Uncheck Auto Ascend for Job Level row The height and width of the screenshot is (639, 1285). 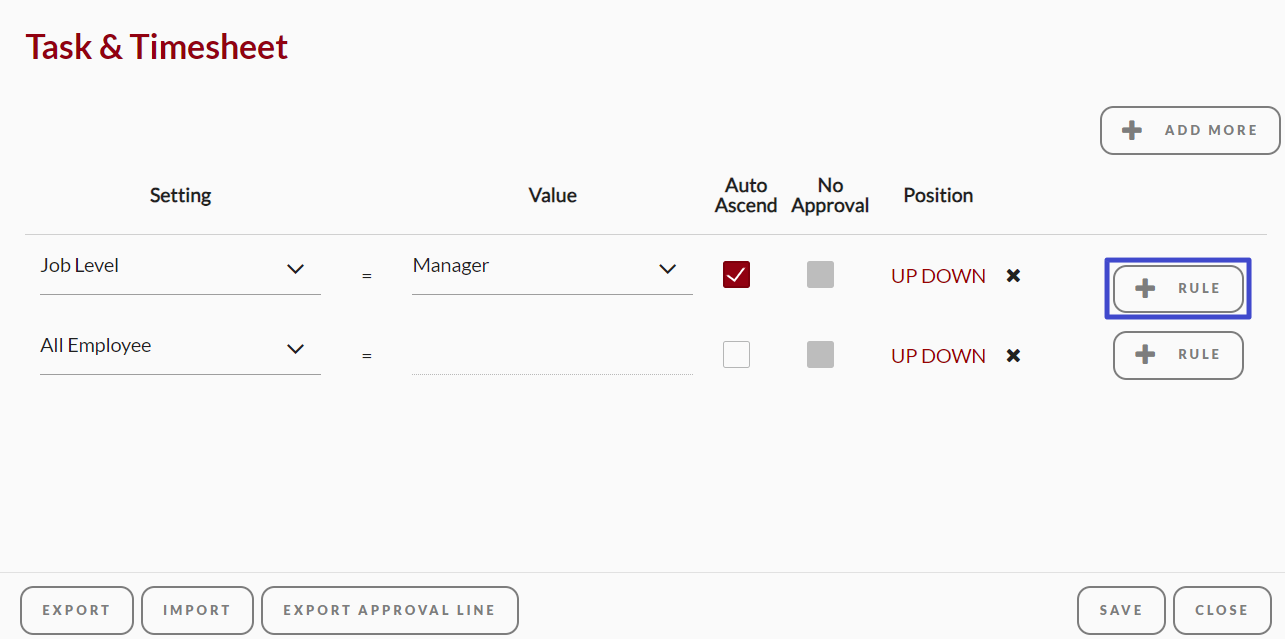[x=736, y=274]
